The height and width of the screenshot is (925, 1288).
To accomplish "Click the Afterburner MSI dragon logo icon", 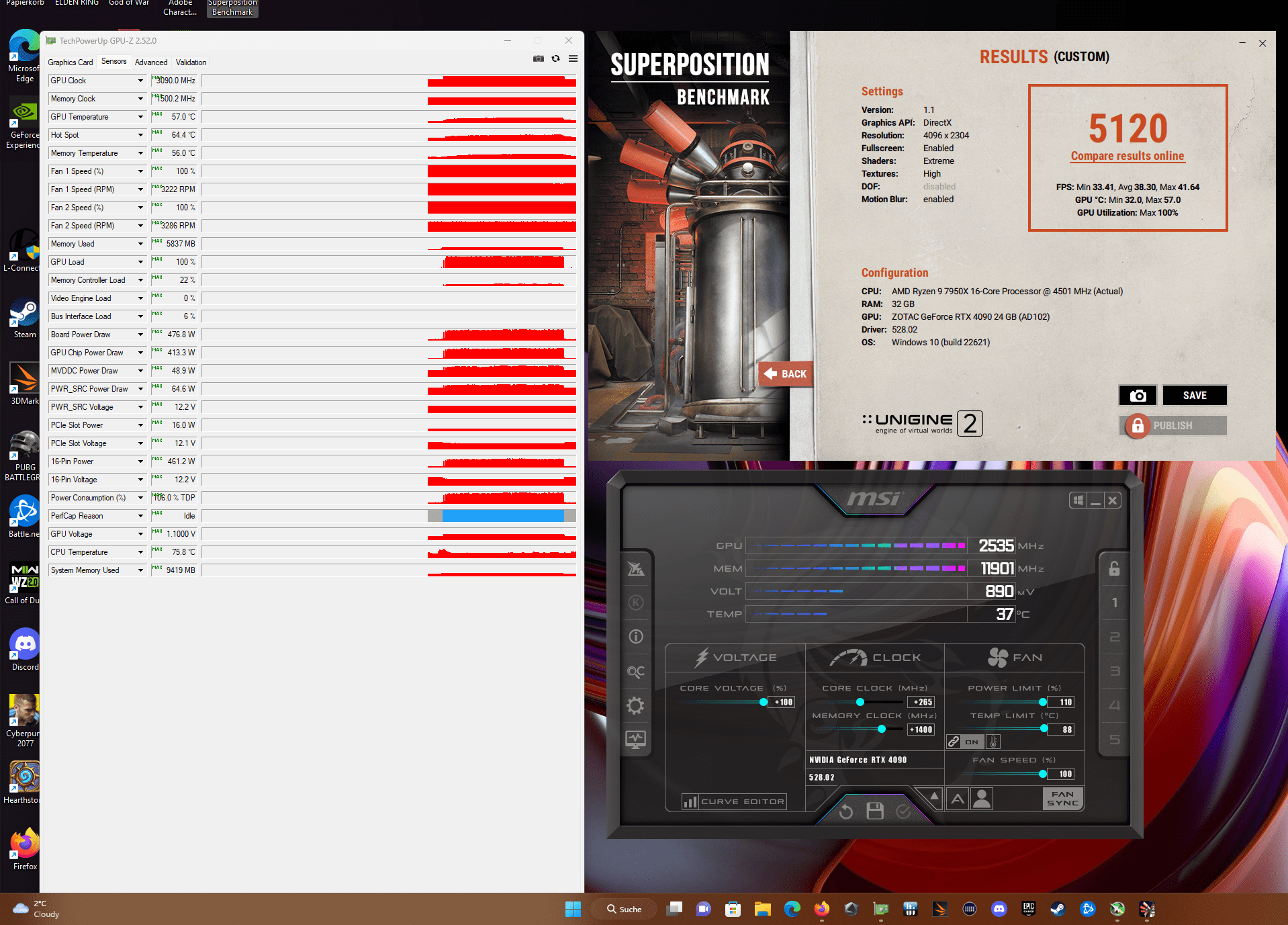I will click(635, 569).
